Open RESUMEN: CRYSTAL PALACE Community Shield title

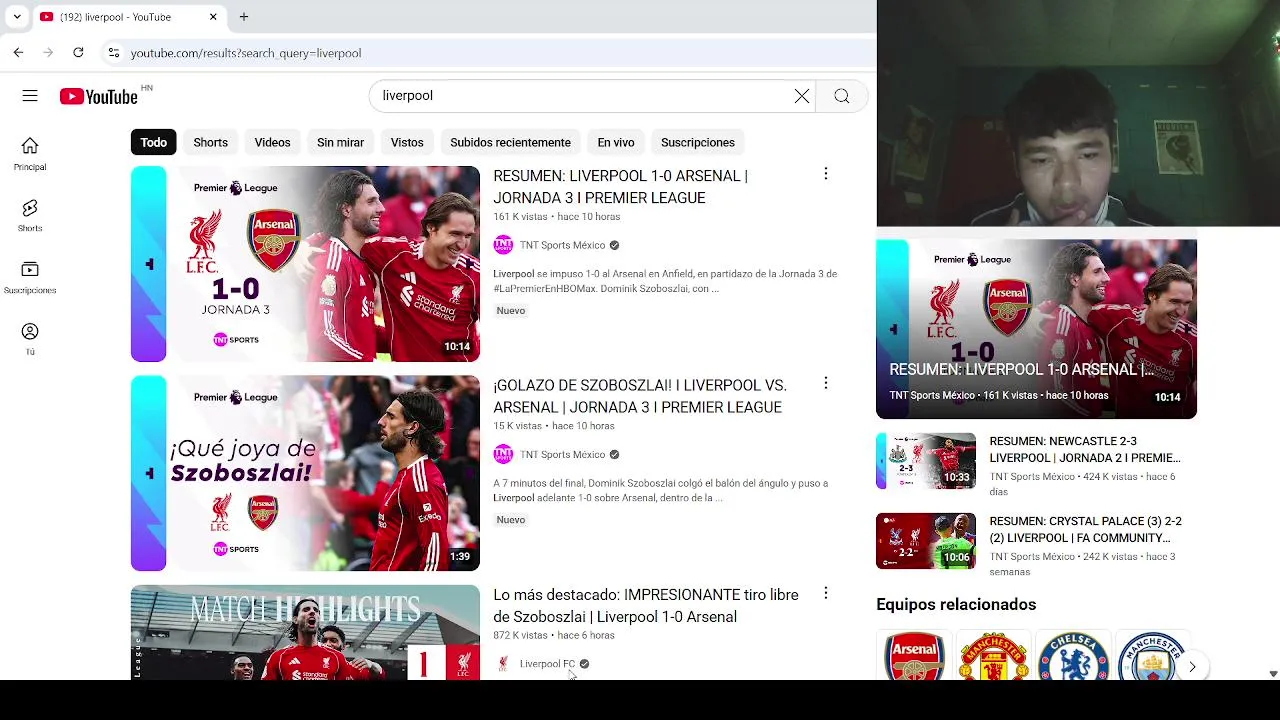(x=1085, y=529)
